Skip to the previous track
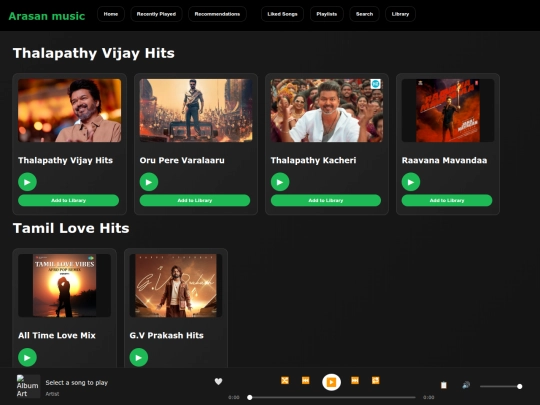The width and height of the screenshot is (540, 405). tap(305, 380)
